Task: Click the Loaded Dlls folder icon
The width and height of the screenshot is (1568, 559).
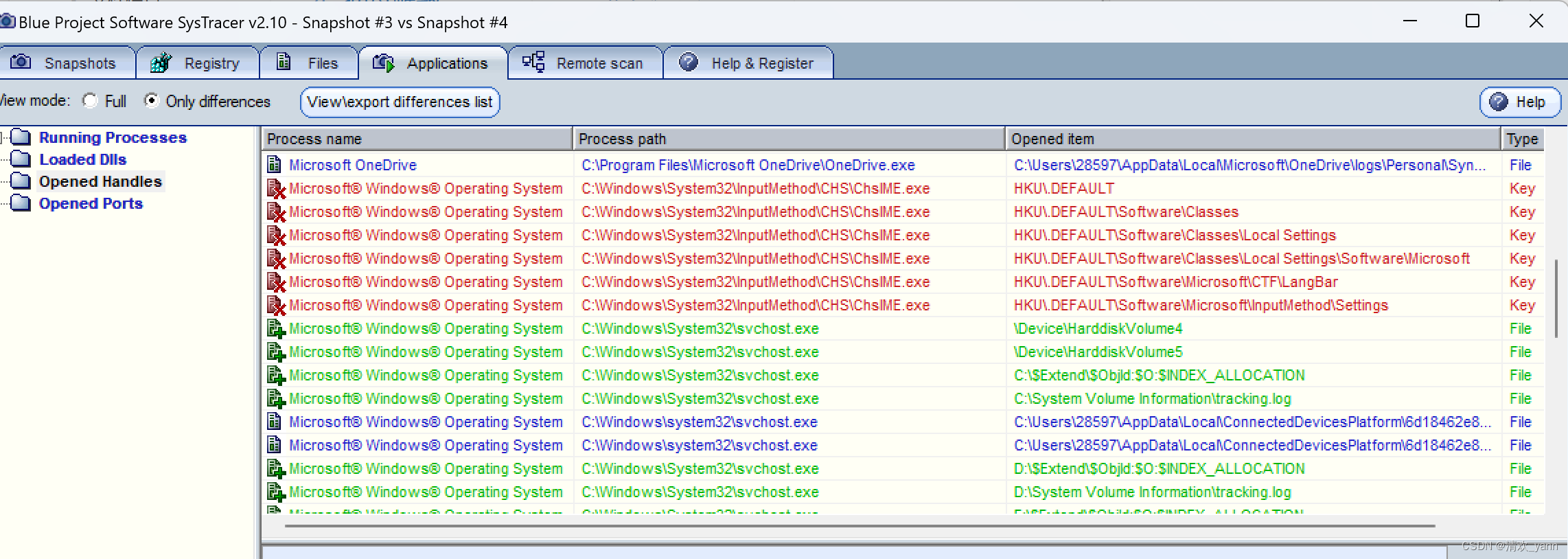Action: tap(21, 159)
